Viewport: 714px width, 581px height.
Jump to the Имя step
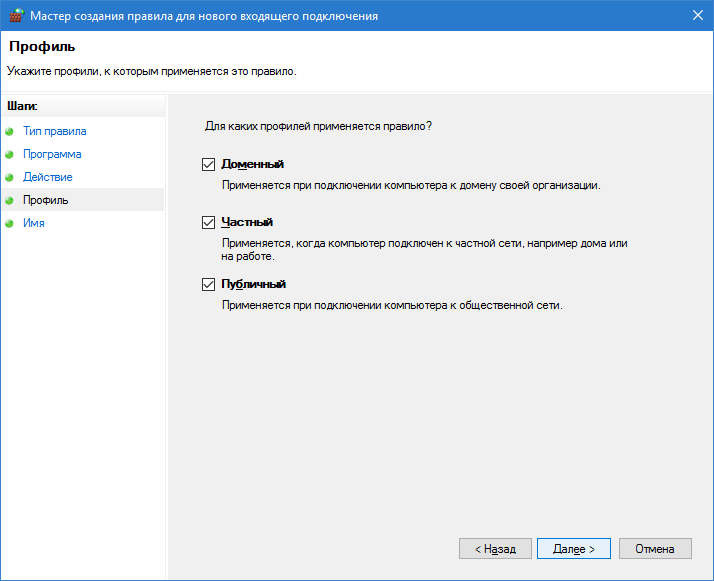[34, 223]
